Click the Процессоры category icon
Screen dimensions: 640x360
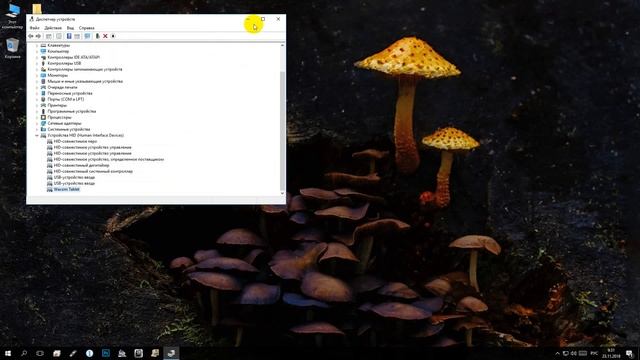click(x=43, y=117)
